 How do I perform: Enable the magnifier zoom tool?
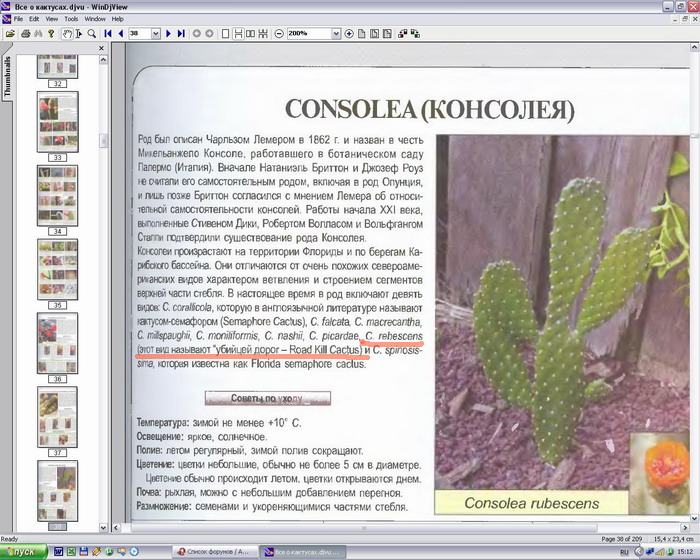[91, 33]
